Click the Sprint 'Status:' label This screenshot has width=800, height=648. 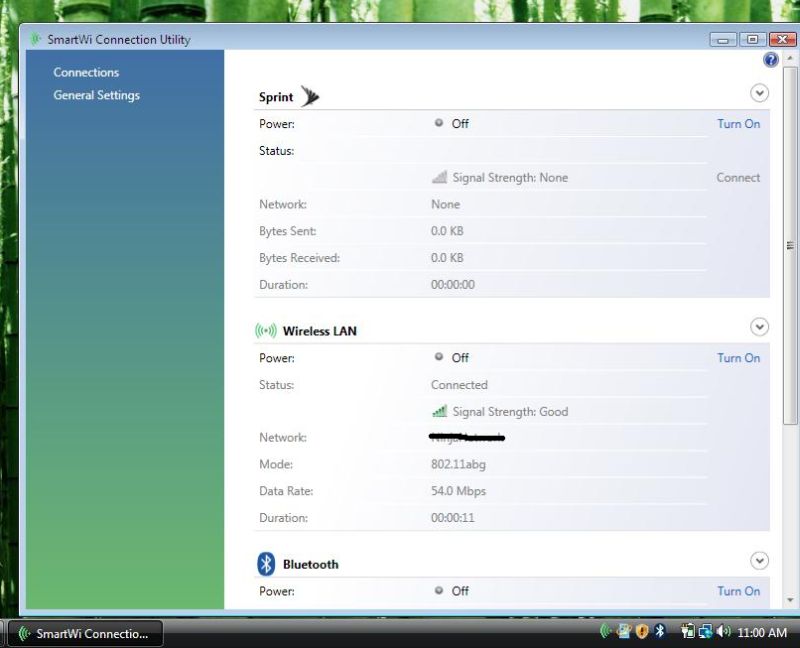(277, 151)
